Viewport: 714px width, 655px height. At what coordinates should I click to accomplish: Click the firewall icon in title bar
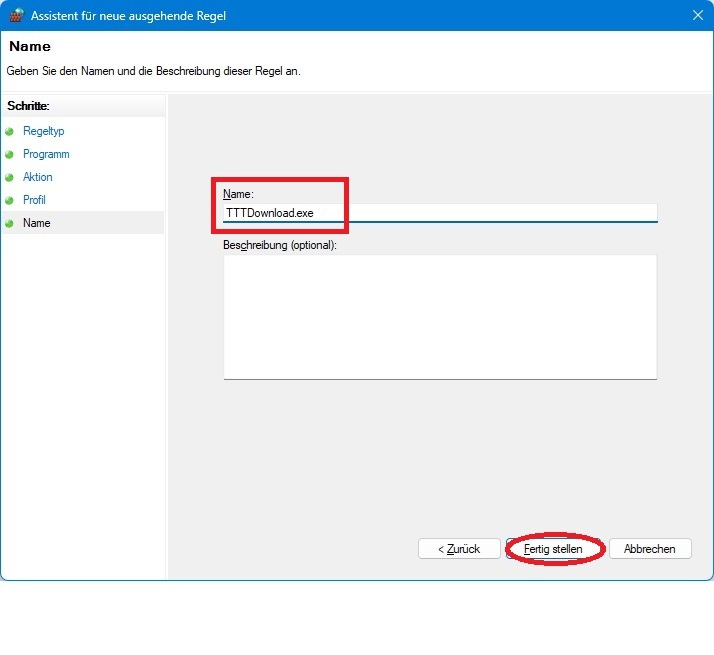(x=17, y=15)
